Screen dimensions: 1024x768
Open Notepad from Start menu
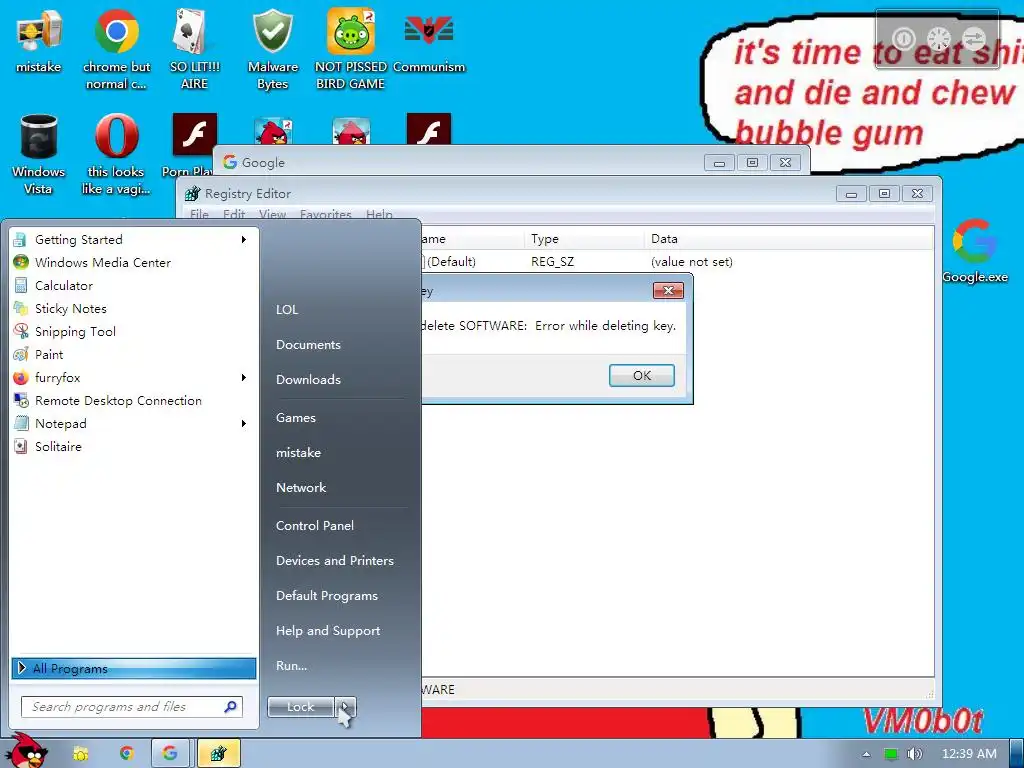tap(133, 423)
